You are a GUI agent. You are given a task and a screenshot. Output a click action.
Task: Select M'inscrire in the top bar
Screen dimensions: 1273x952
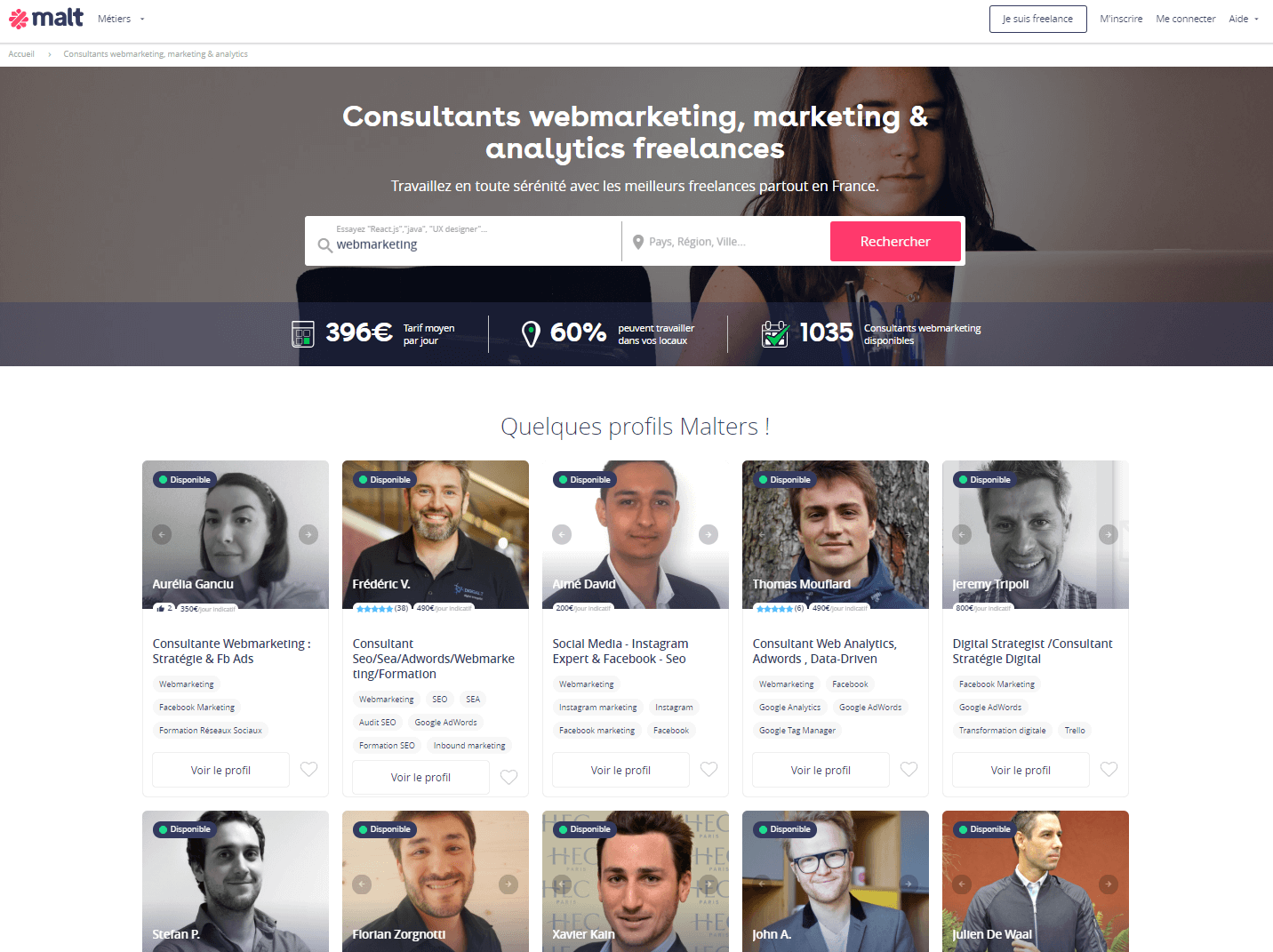[1121, 19]
